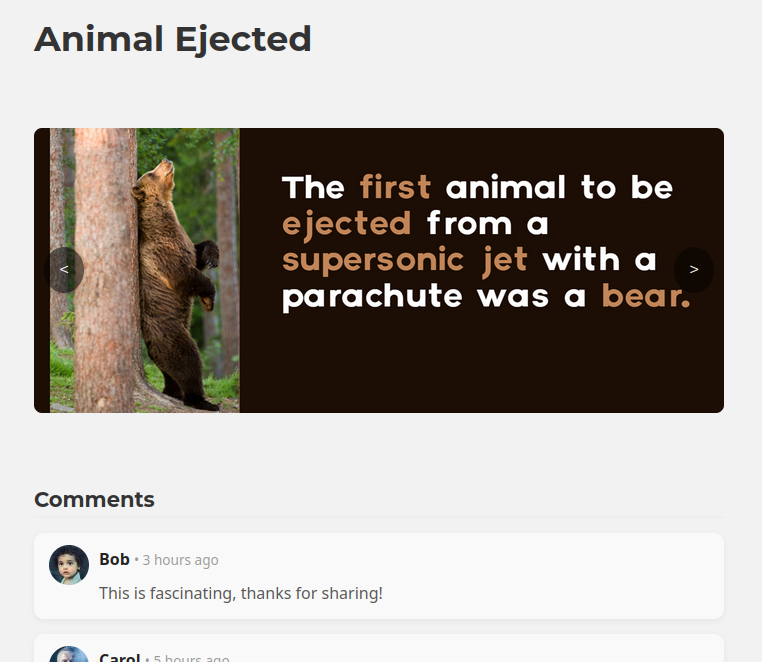Click the word 'parachute' in the slide
Image resolution: width=762 pixels, height=662 pixels.
click(372, 296)
